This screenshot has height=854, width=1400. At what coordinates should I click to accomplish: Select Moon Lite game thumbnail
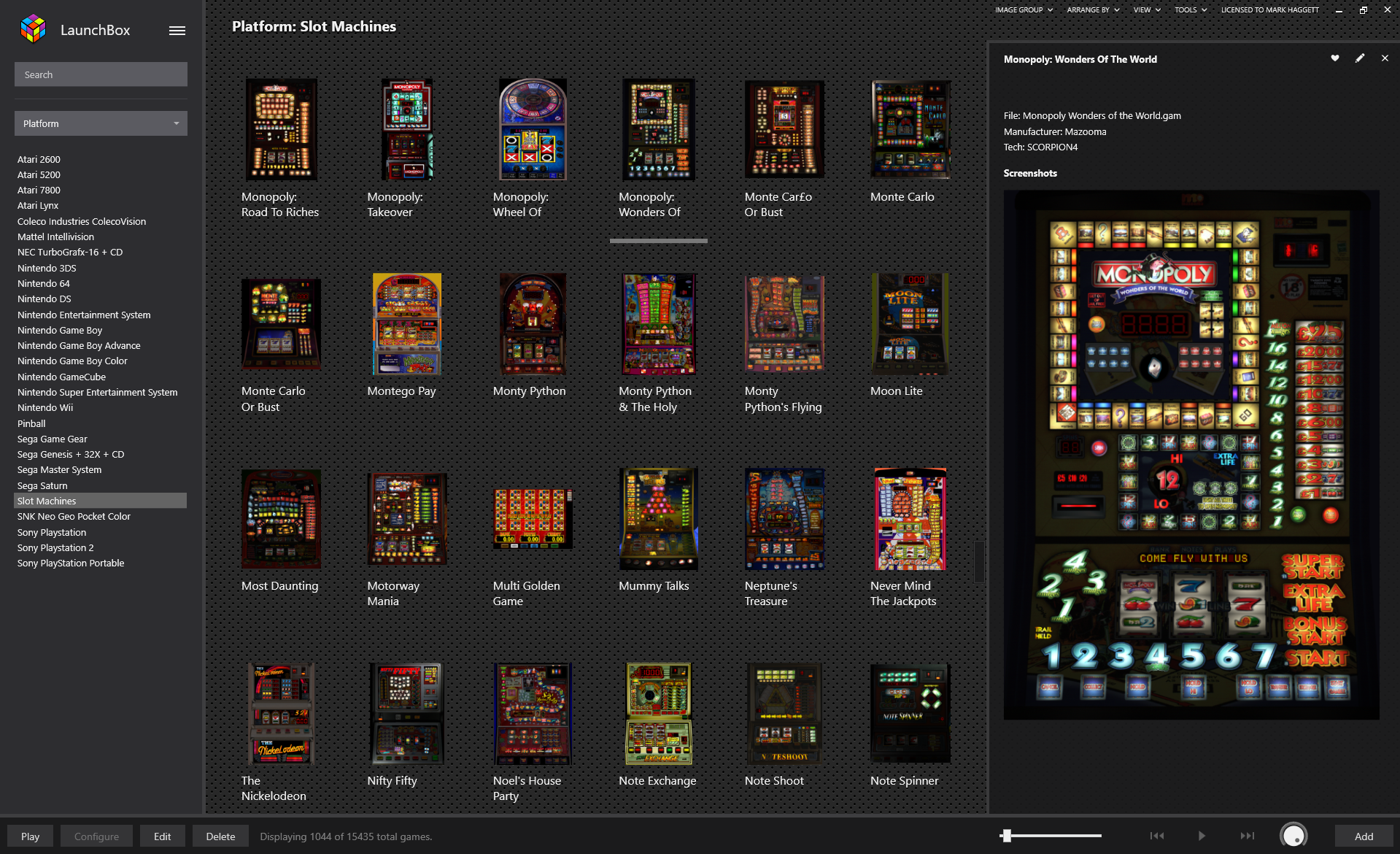click(910, 324)
